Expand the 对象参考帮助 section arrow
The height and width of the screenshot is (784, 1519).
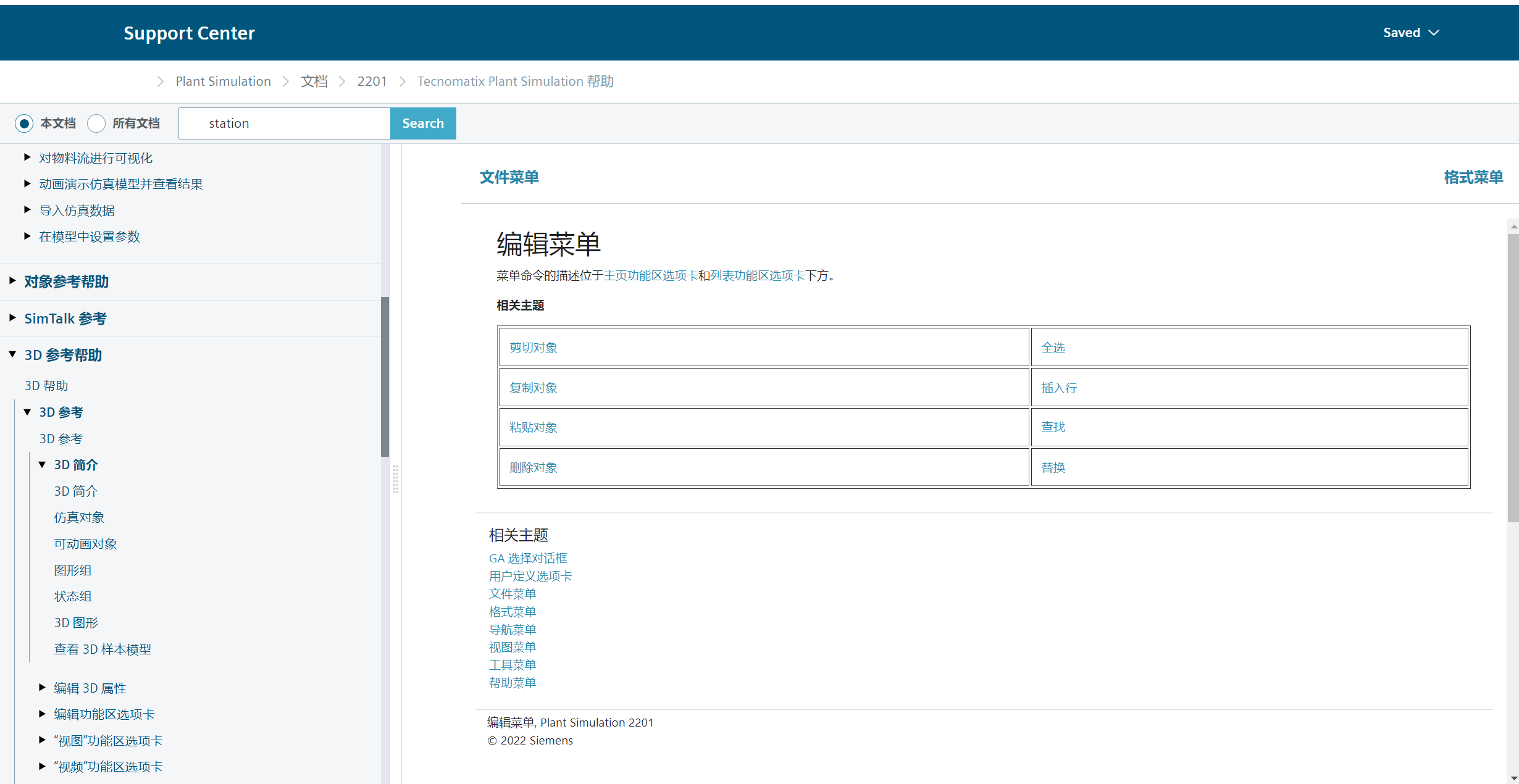tap(12, 281)
